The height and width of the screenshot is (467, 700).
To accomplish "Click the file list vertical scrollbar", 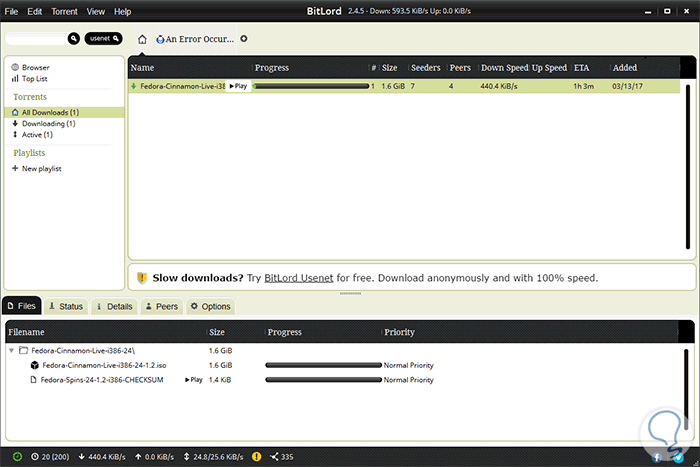I will click(686, 389).
